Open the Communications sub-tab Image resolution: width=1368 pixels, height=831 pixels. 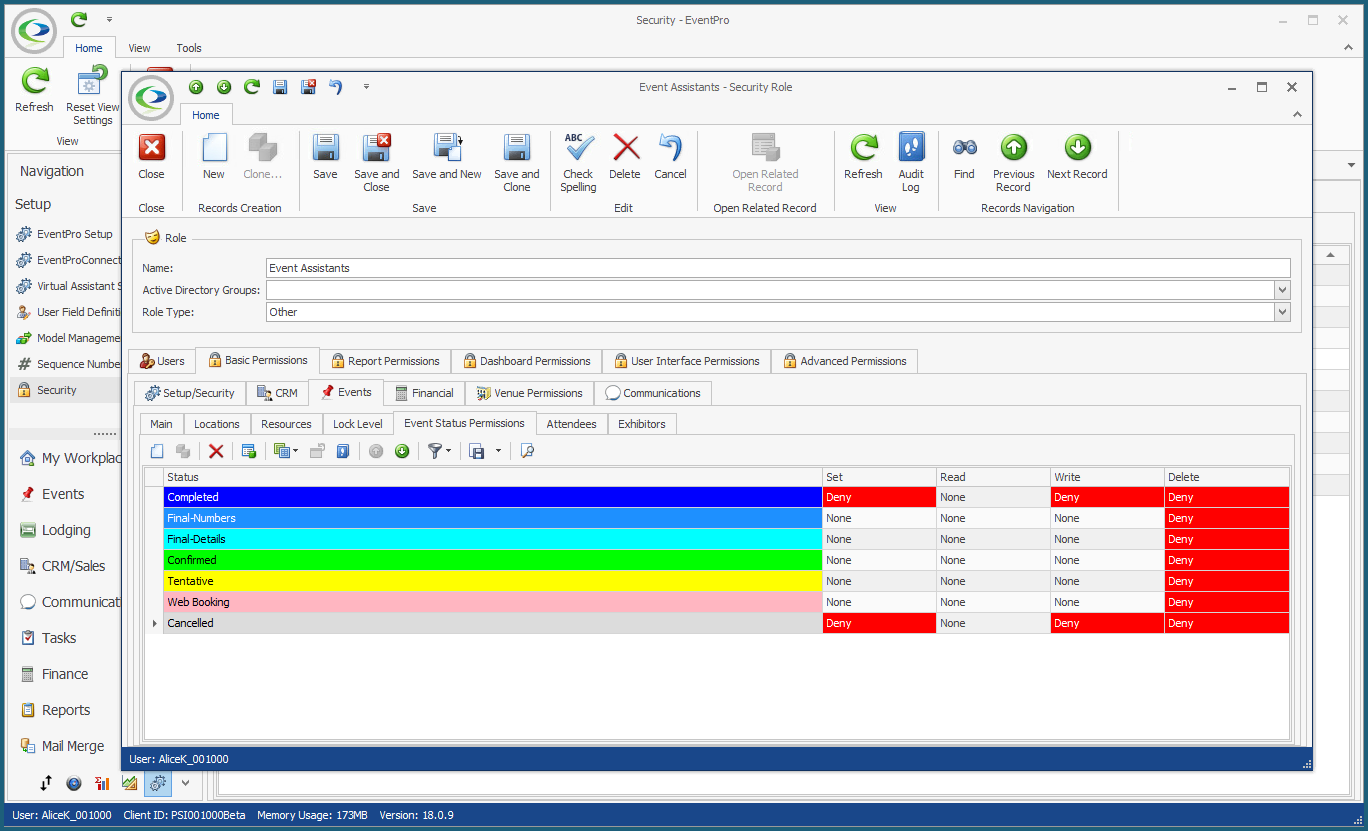coord(653,393)
